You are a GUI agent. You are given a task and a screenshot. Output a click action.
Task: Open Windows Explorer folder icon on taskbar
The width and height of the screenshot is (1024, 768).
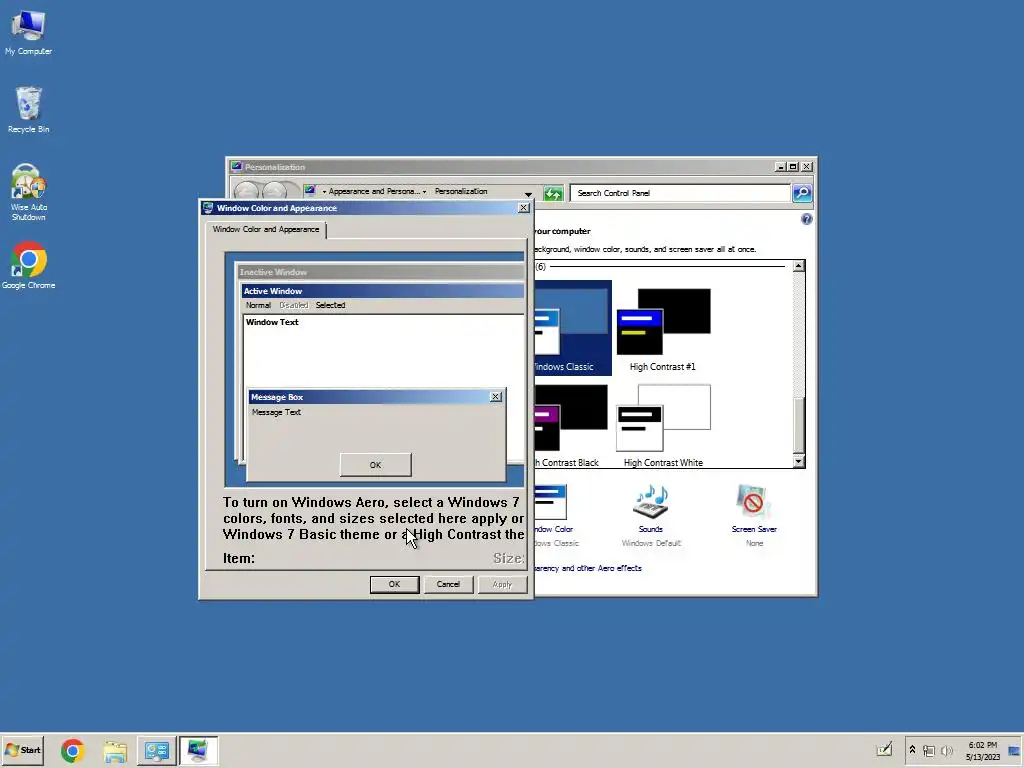[x=115, y=750]
